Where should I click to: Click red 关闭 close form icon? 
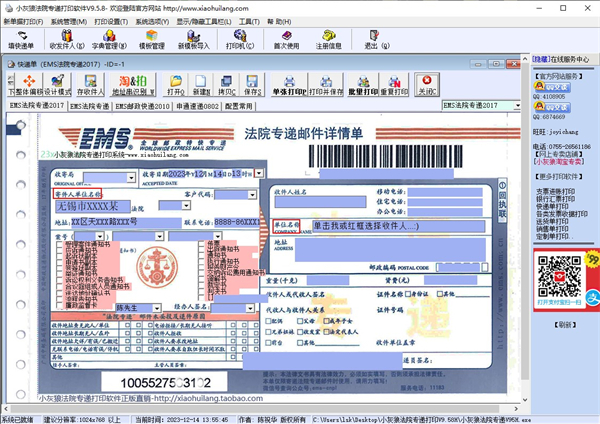click(427, 85)
